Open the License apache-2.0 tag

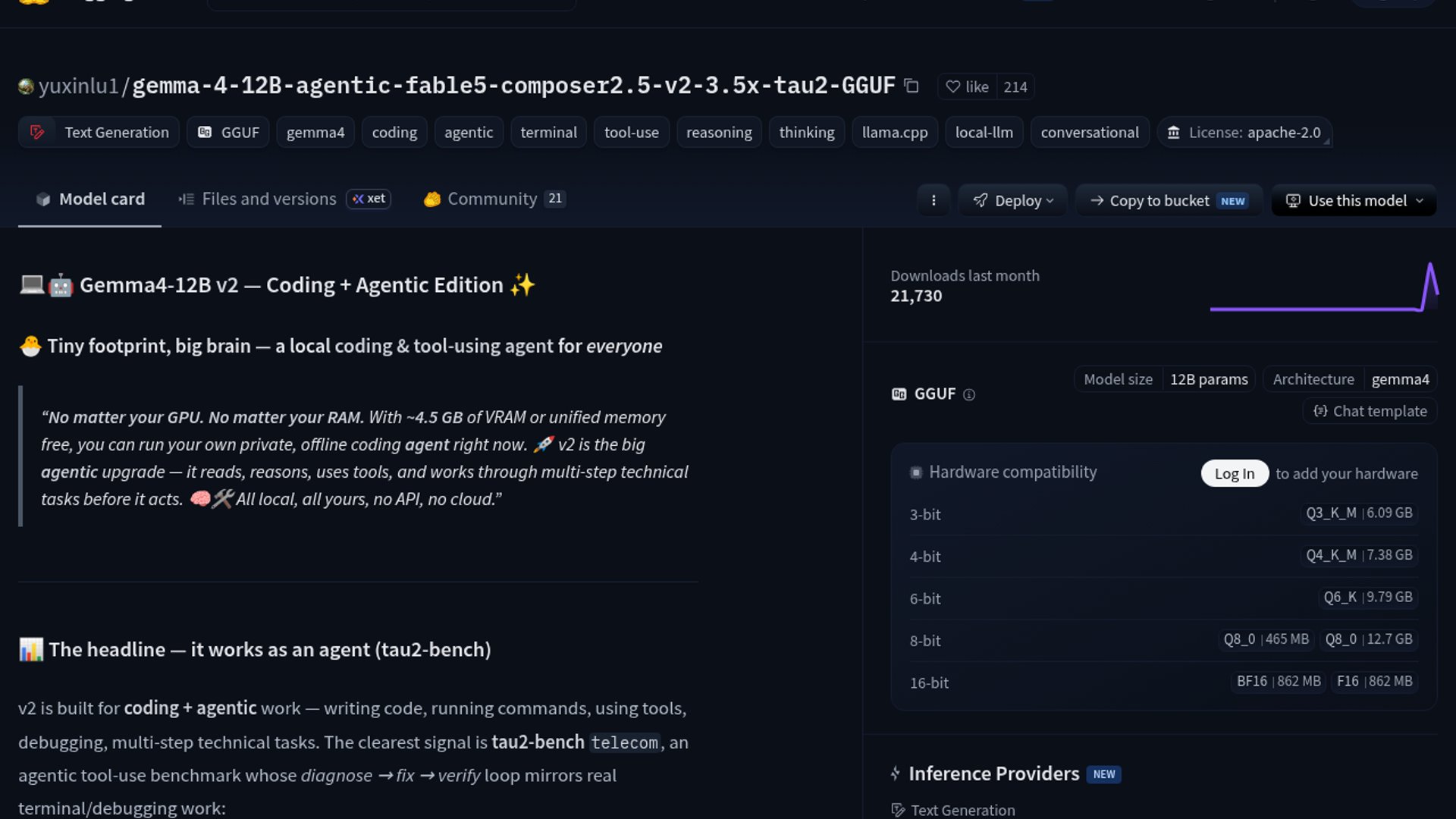pyautogui.click(x=1244, y=132)
